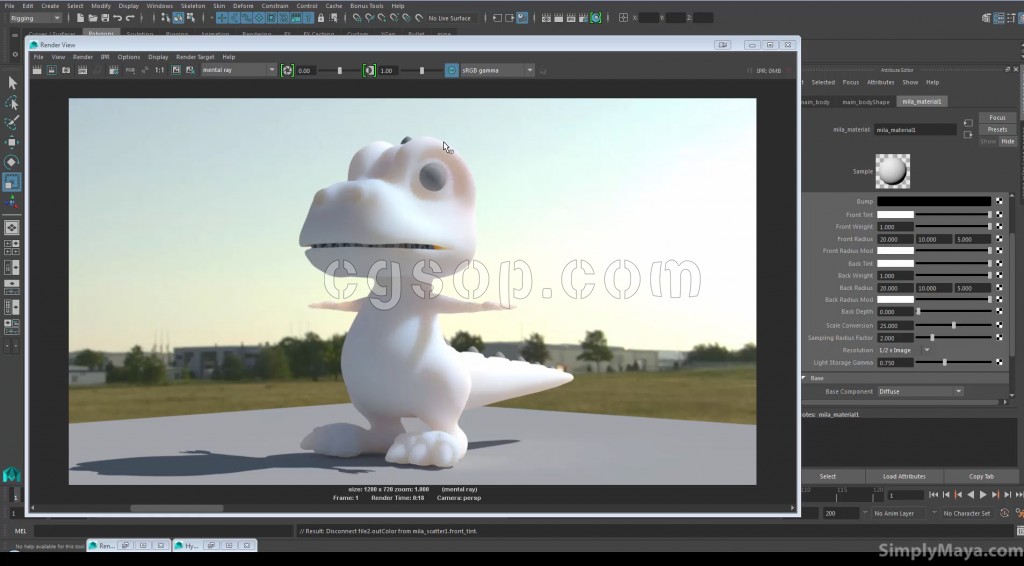1024x566 pixels.
Task: Click Open Scene folder icon
Action: pos(93,18)
